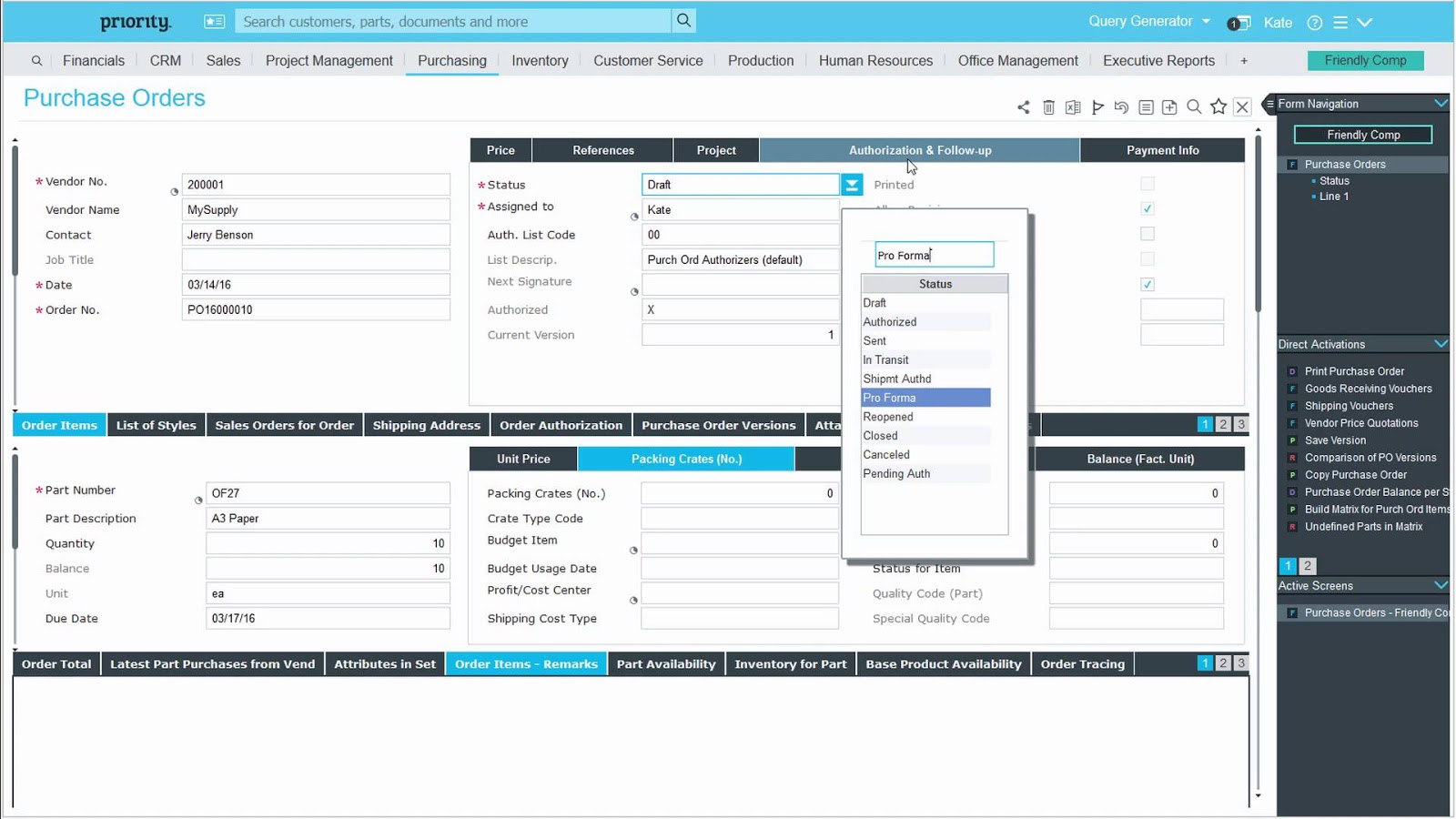Screen dimensions: 1456x819
Task: Go to page 2 of Direct Activations
Action: [x=1308, y=566]
